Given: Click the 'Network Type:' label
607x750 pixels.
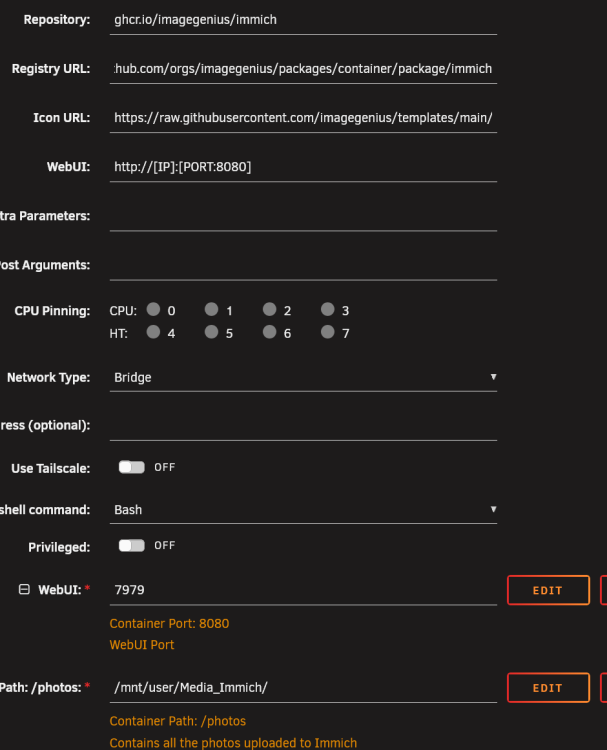Looking at the screenshot, I should coord(49,377).
